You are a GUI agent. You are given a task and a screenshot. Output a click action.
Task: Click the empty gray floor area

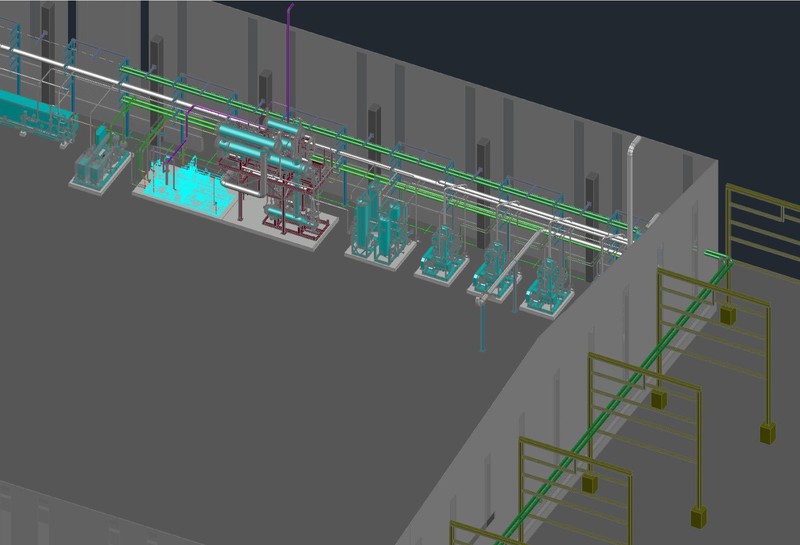(x=250, y=380)
